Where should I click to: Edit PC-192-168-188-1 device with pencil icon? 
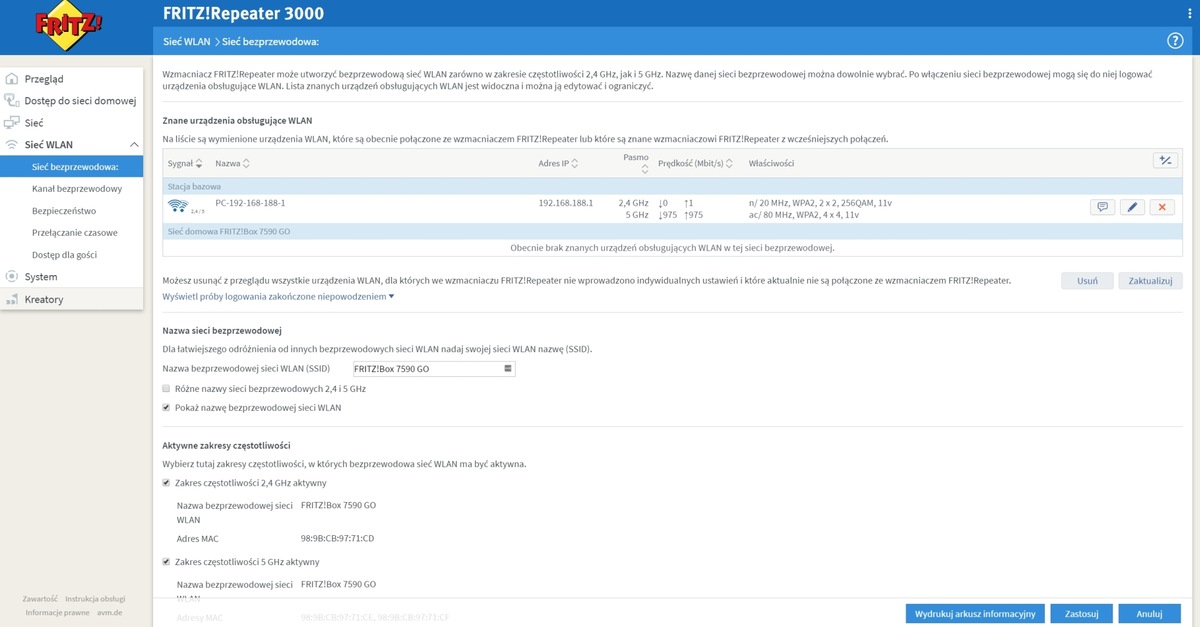pos(1132,207)
